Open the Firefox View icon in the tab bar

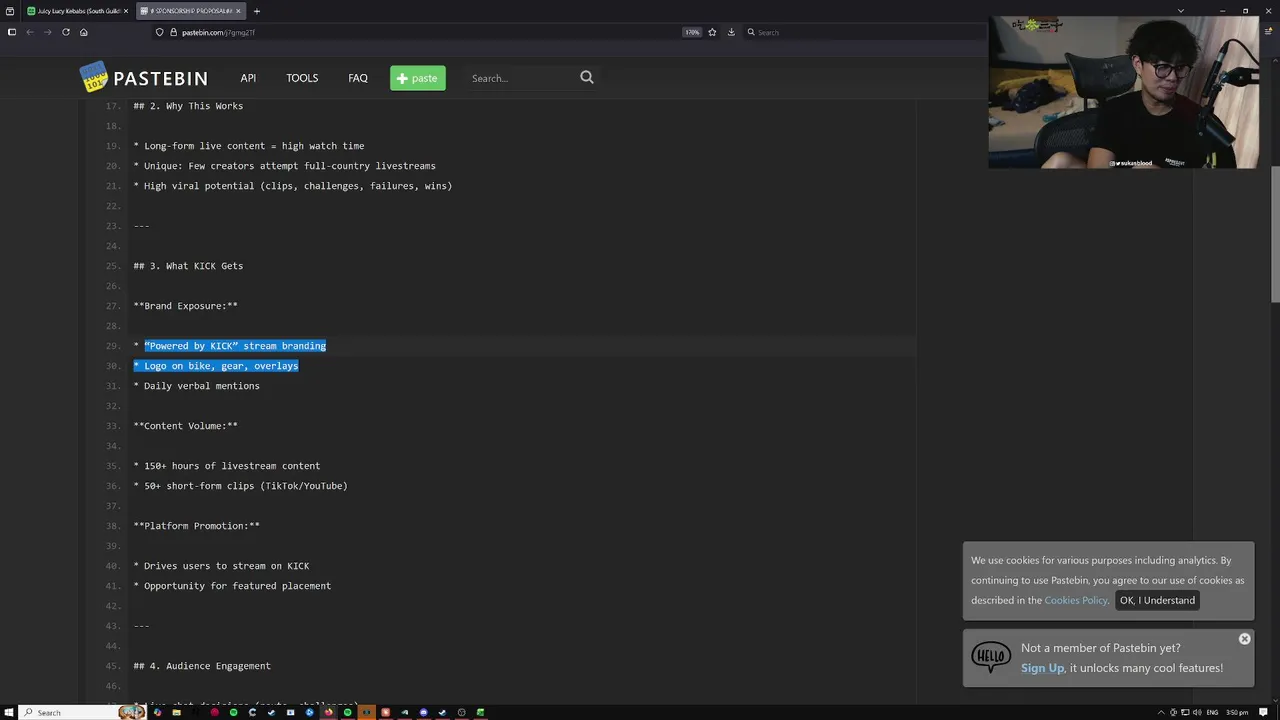pyautogui.click(x=10, y=11)
